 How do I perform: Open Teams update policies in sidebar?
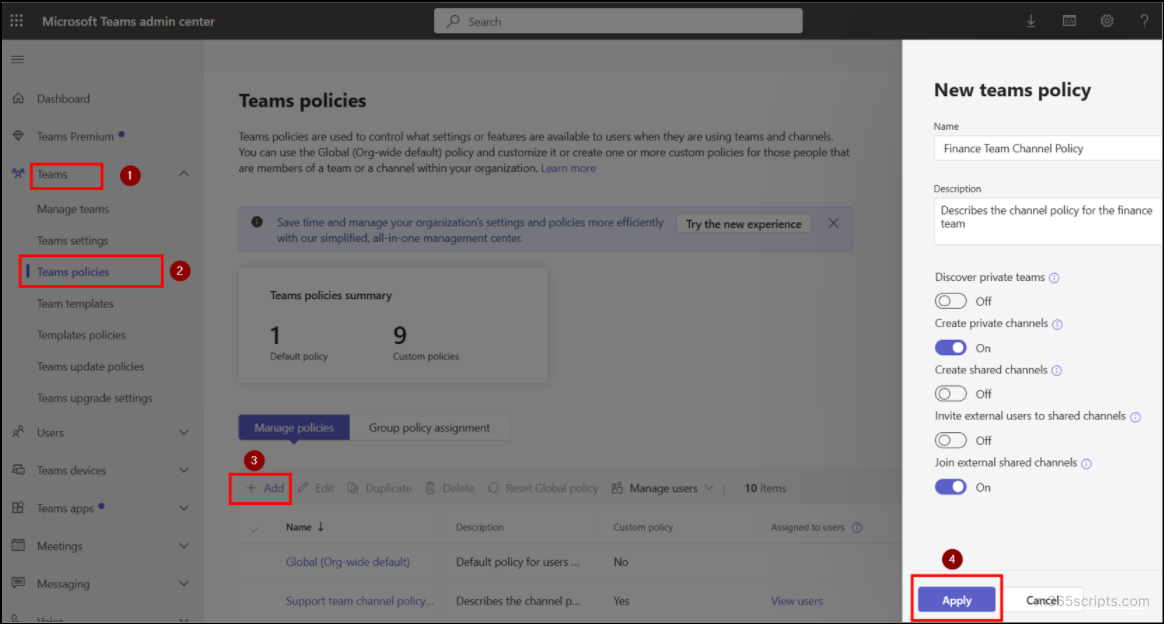(91, 367)
